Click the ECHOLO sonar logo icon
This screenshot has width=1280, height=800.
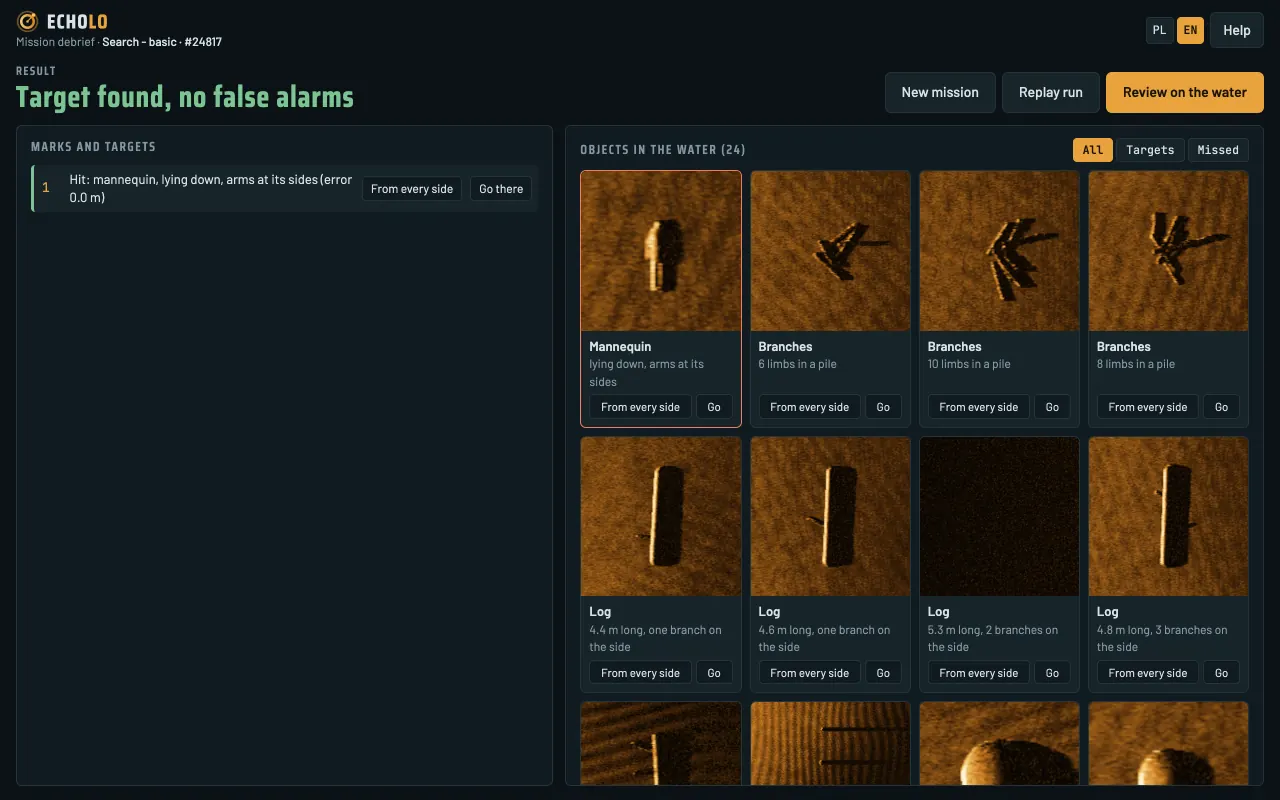click(x=28, y=21)
